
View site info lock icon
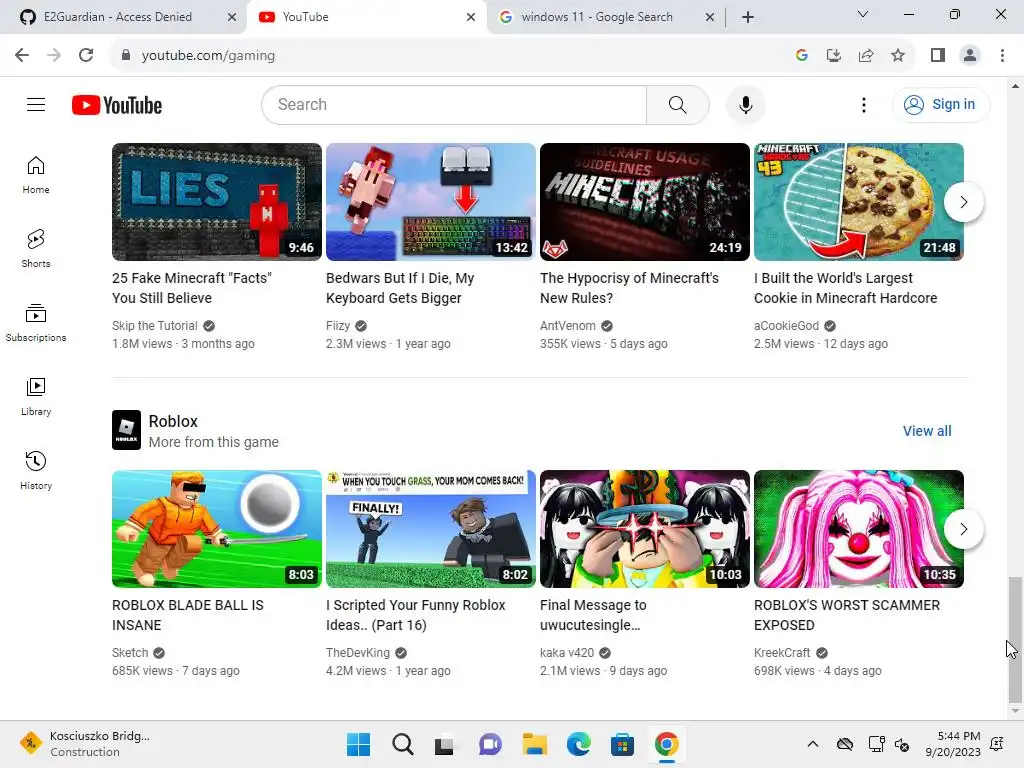[x=126, y=56]
